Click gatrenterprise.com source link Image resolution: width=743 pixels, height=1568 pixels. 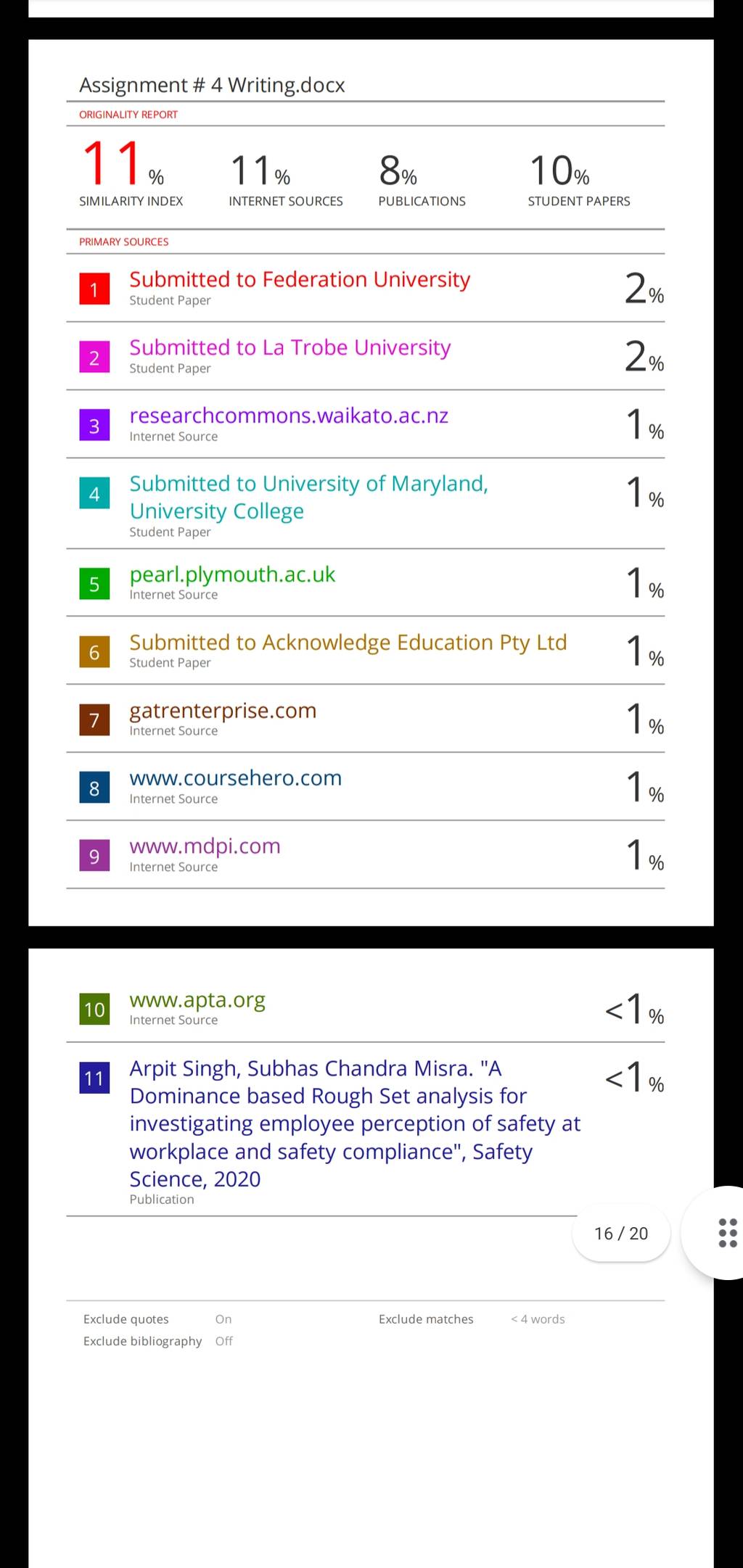tap(223, 711)
